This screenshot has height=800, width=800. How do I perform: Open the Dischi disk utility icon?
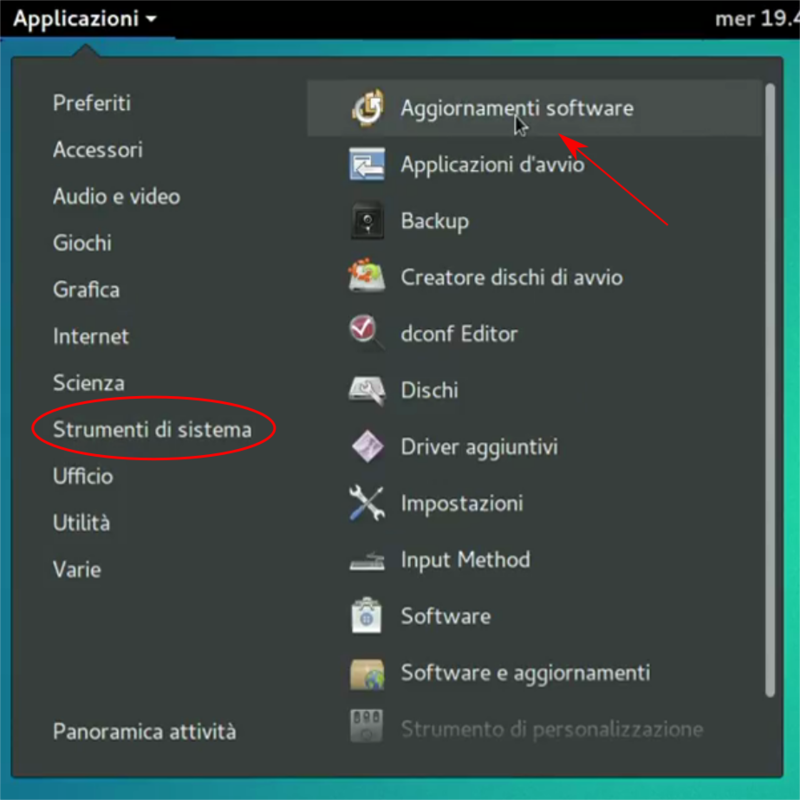(368, 390)
